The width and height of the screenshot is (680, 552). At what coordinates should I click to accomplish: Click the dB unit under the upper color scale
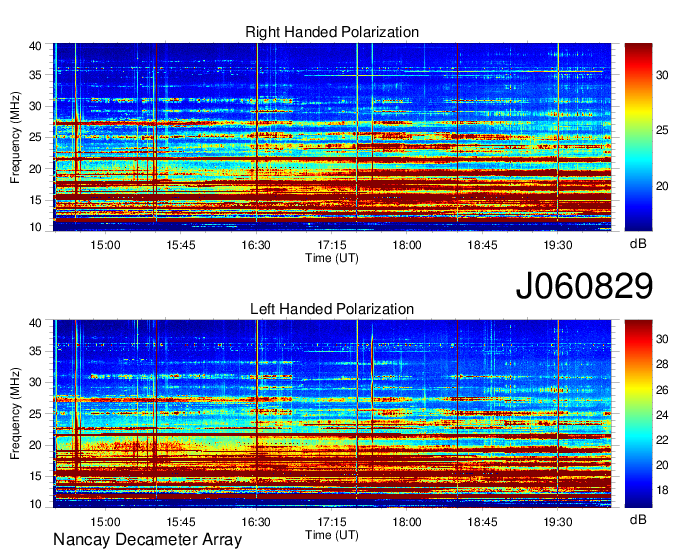pyautogui.click(x=638, y=244)
